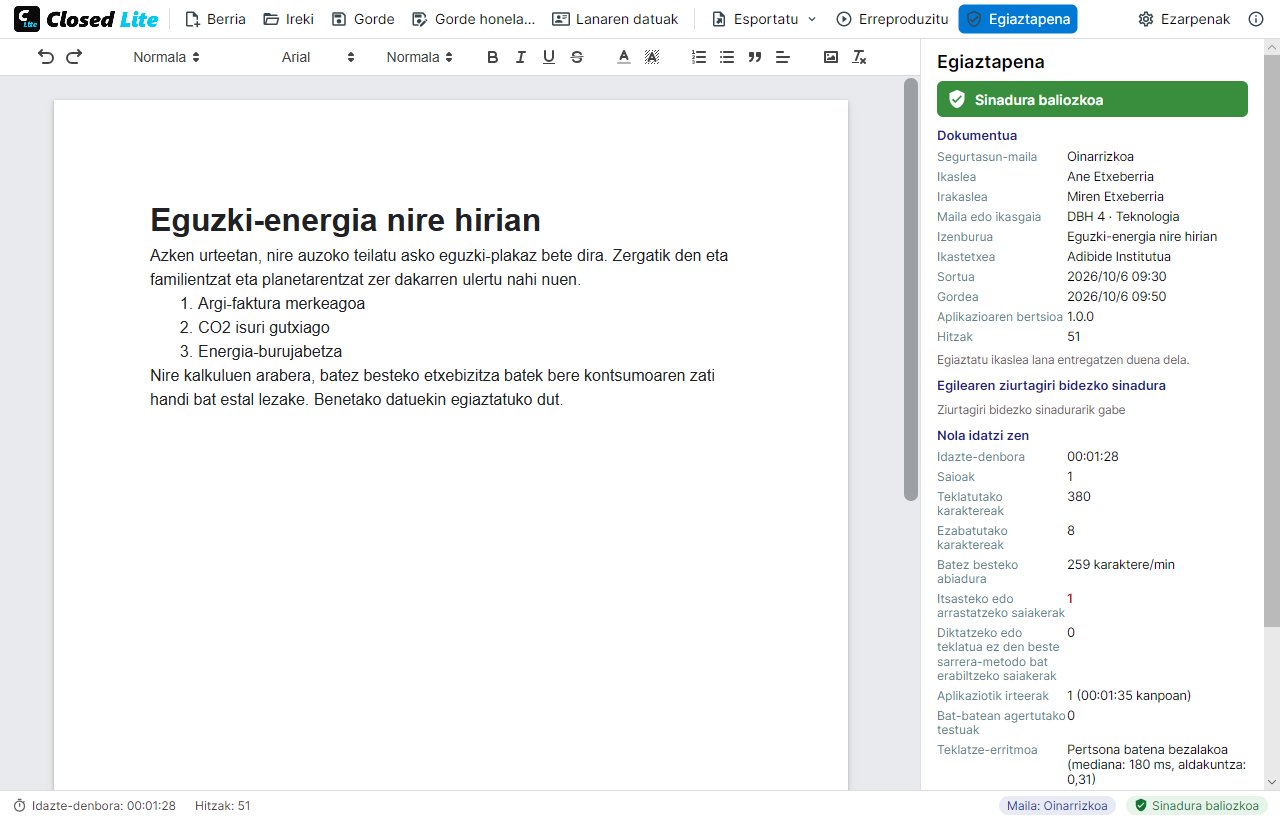Click Gorde honela to save as
1280x820 pixels.
(x=473, y=19)
